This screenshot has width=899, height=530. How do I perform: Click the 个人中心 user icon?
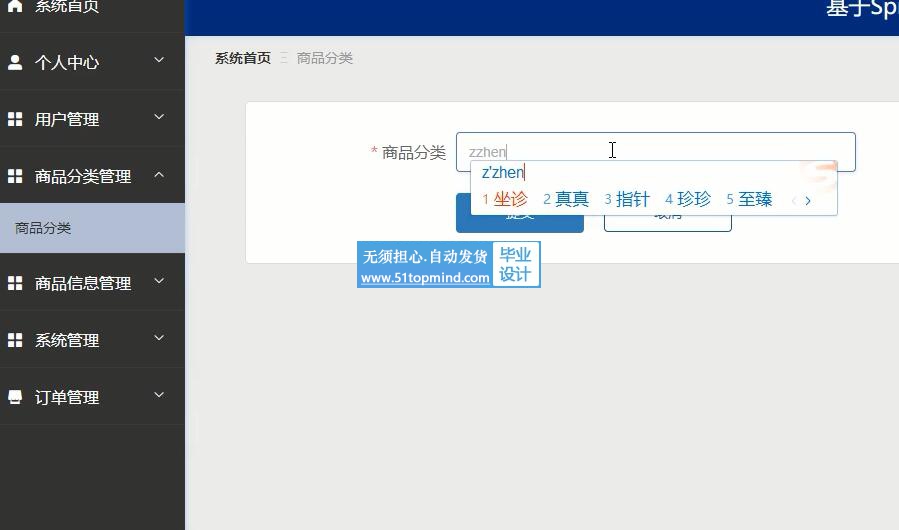15,62
